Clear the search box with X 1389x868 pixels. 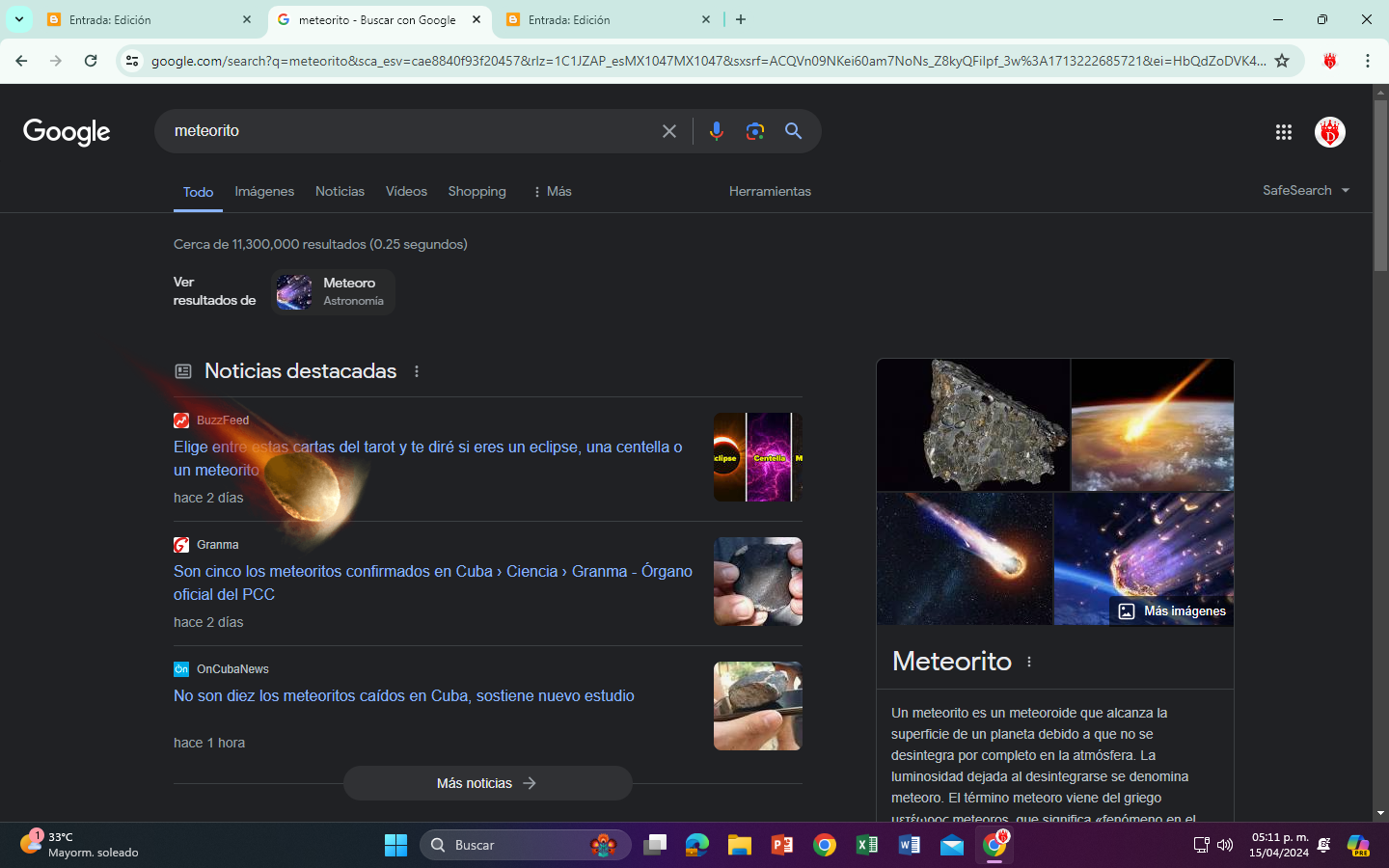[x=669, y=131]
